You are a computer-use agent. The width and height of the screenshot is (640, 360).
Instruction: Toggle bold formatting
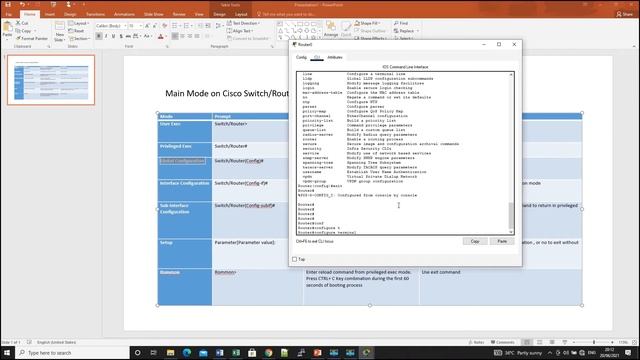coord(99,36)
